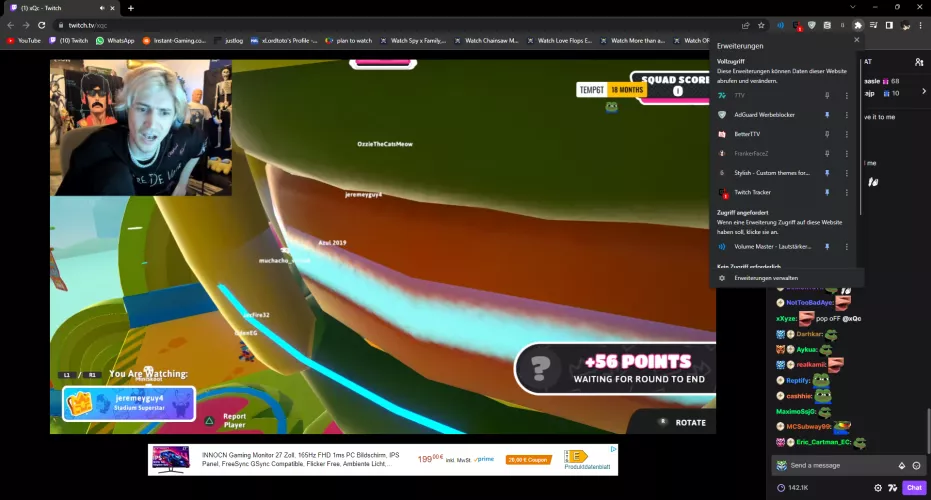Go forward to the next page
The height and width of the screenshot is (500, 931).
26,26
